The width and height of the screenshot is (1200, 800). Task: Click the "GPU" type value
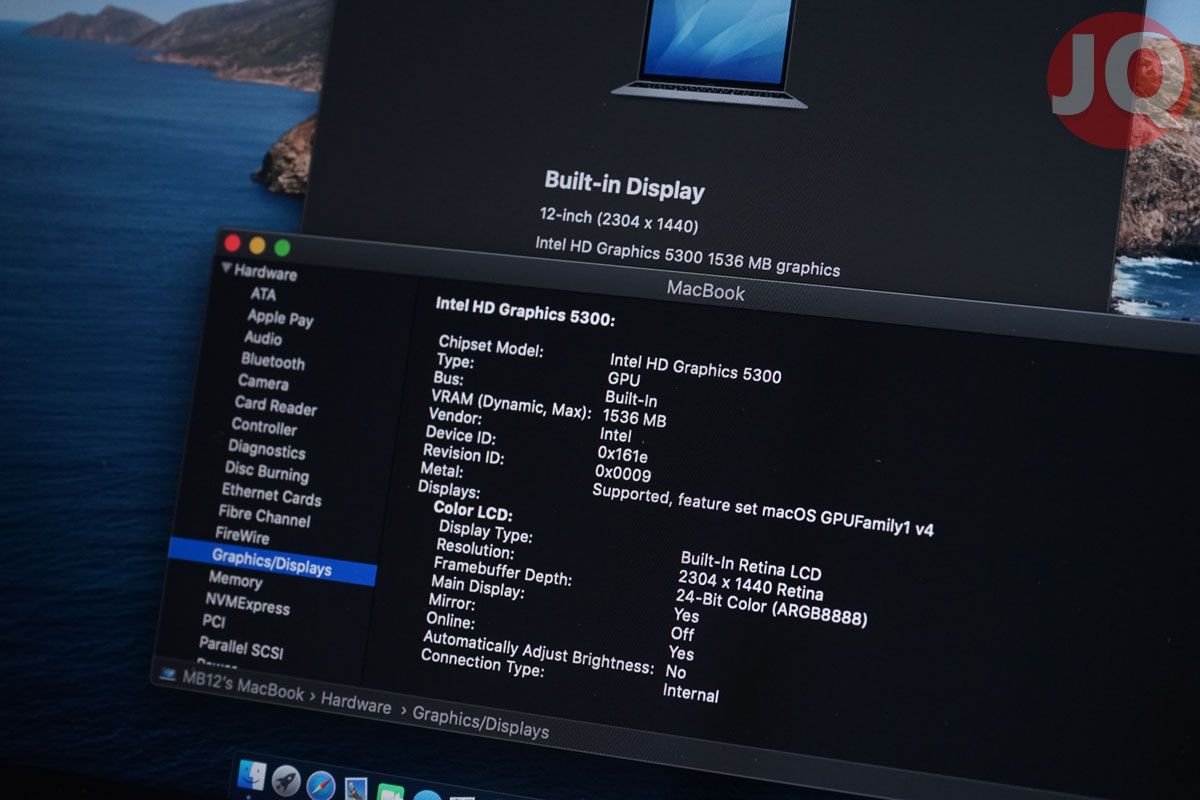[623, 380]
